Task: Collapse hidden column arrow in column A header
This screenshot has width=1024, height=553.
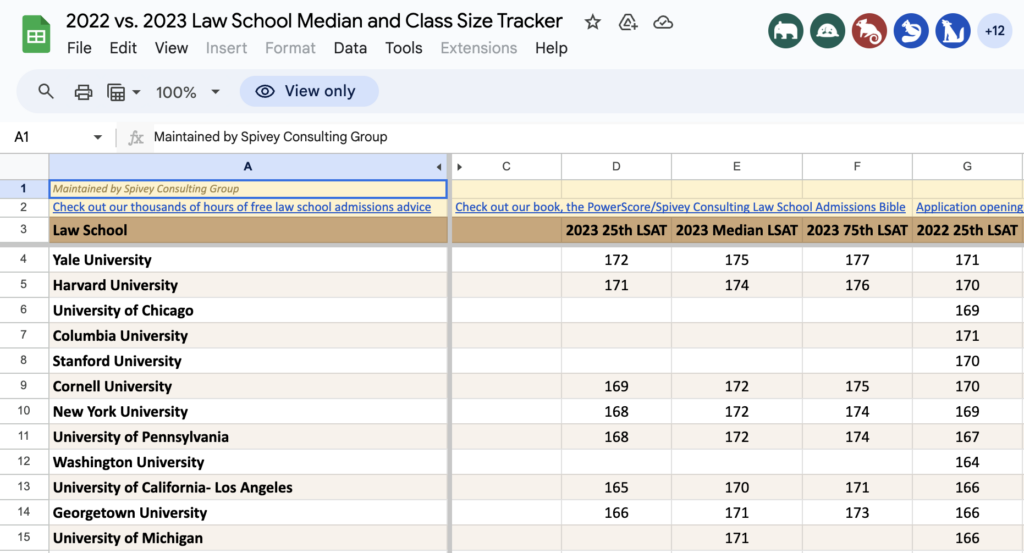Action: 439,167
